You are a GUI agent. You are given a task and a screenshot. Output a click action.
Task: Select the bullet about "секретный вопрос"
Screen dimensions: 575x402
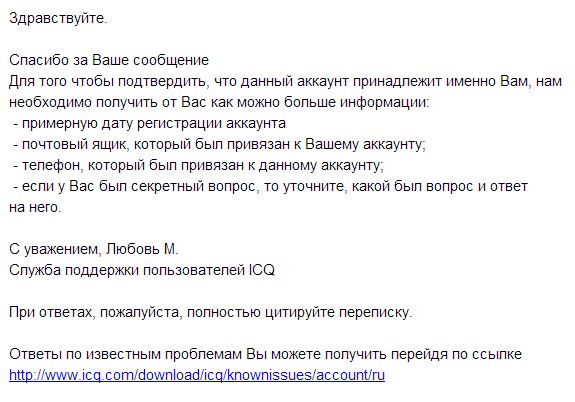[271, 186]
